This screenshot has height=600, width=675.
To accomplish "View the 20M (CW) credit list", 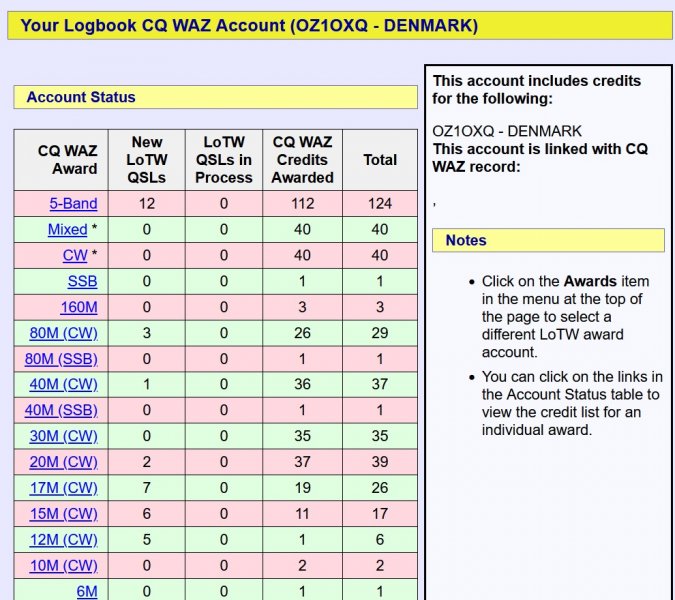I will coord(63,462).
